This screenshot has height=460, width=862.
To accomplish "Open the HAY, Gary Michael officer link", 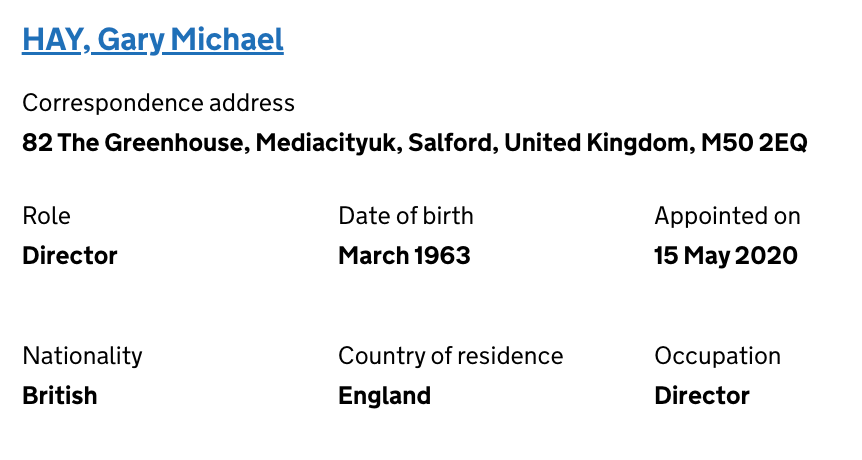I will (x=153, y=40).
